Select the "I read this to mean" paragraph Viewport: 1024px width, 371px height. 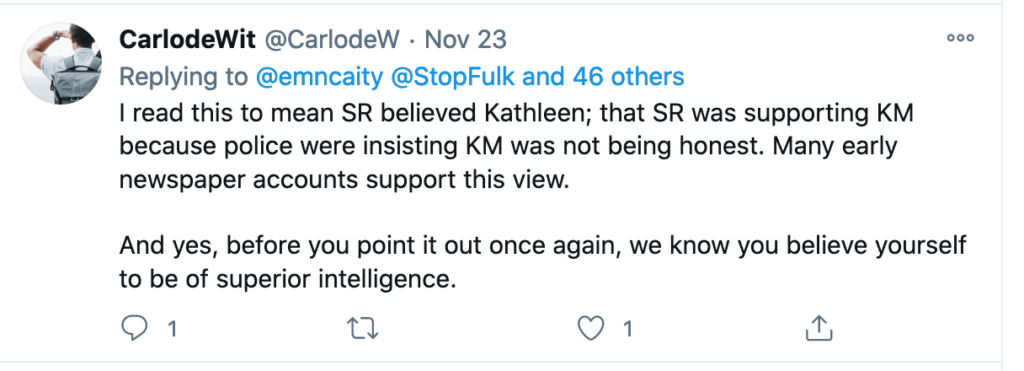[516, 146]
